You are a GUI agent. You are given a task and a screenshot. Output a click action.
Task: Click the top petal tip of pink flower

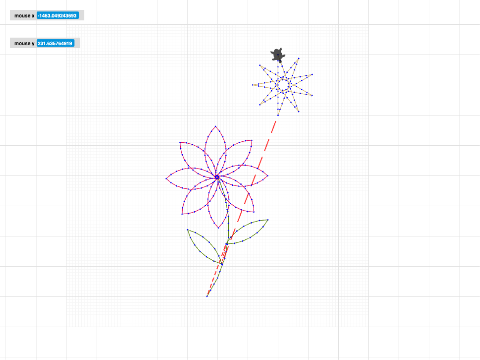click(216, 126)
